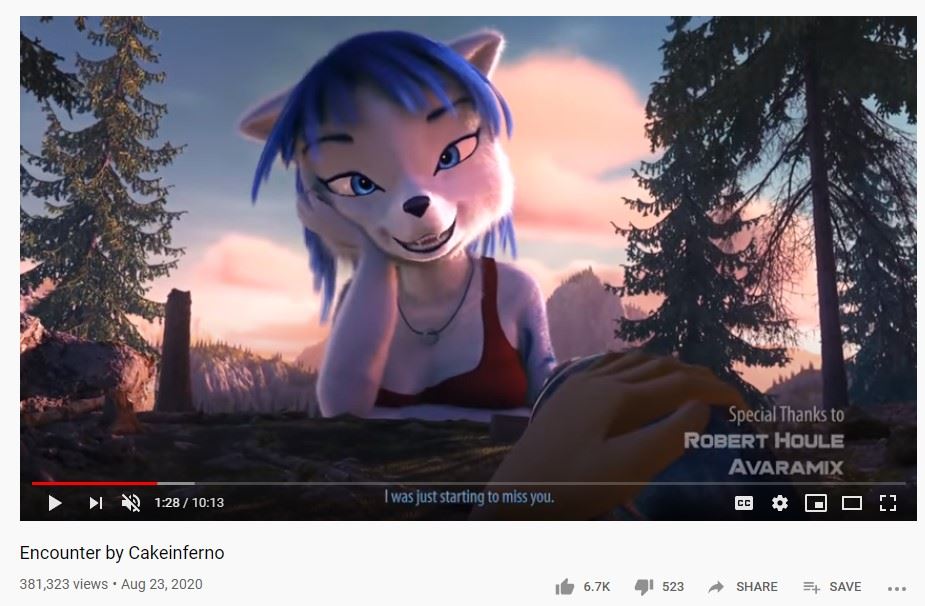This screenshot has width=925, height=606.
Task: Click the SAVE label
Action: [x=845, y=587]
